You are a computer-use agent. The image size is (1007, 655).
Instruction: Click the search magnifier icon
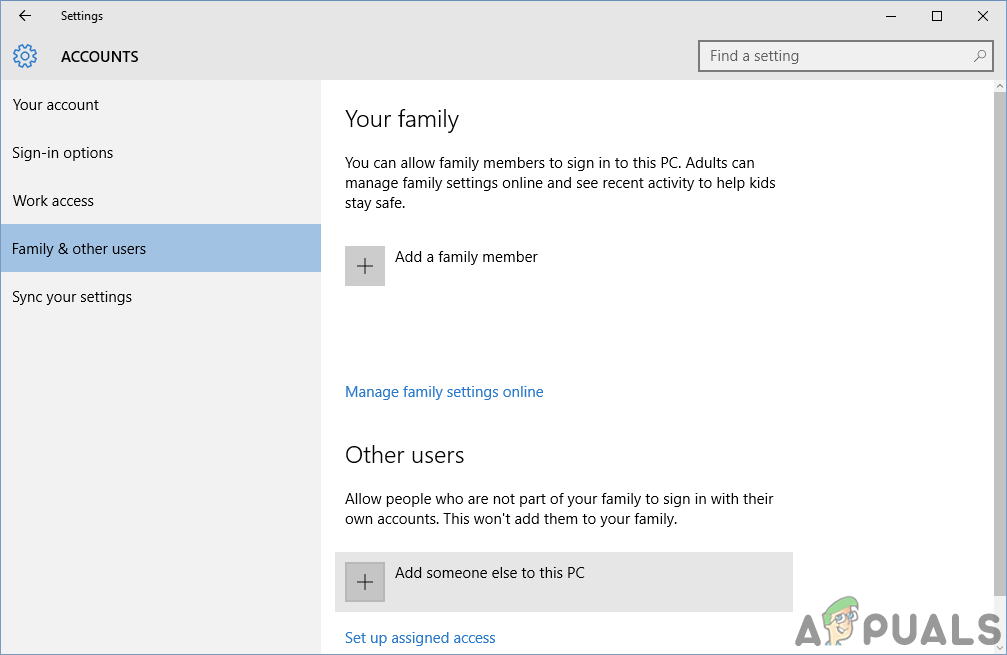click(x=980, y=56)
